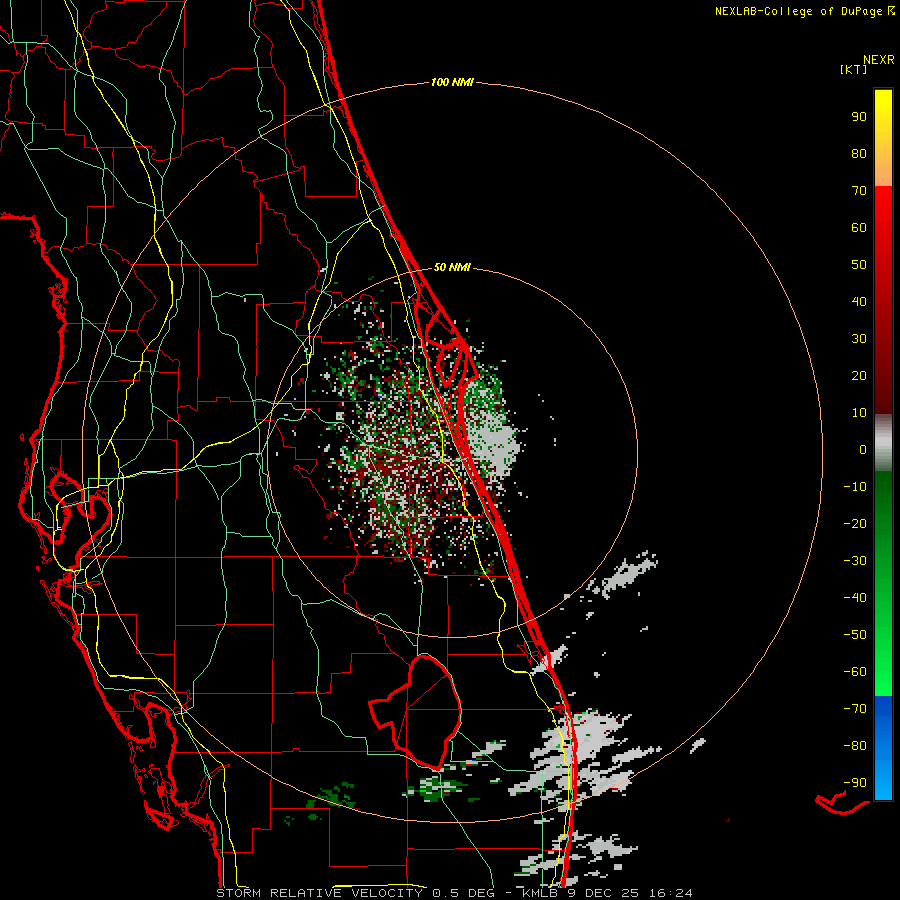
Task: Select the 10 value on velocity scale
Action: [x=859, y=413]
